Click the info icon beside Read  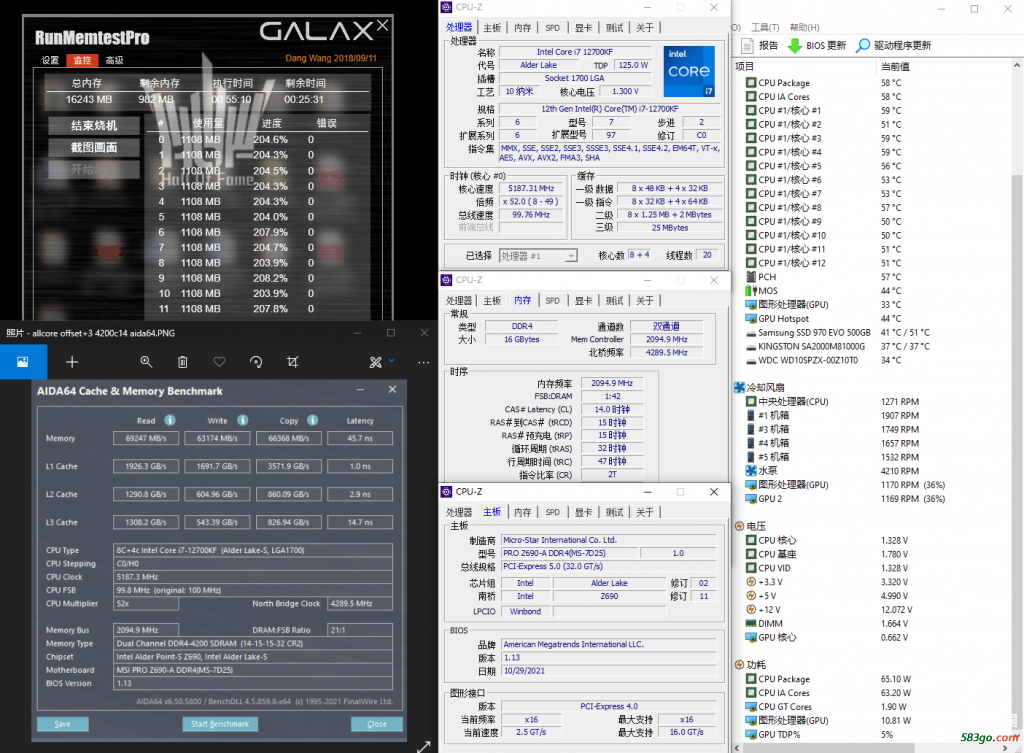170,420
